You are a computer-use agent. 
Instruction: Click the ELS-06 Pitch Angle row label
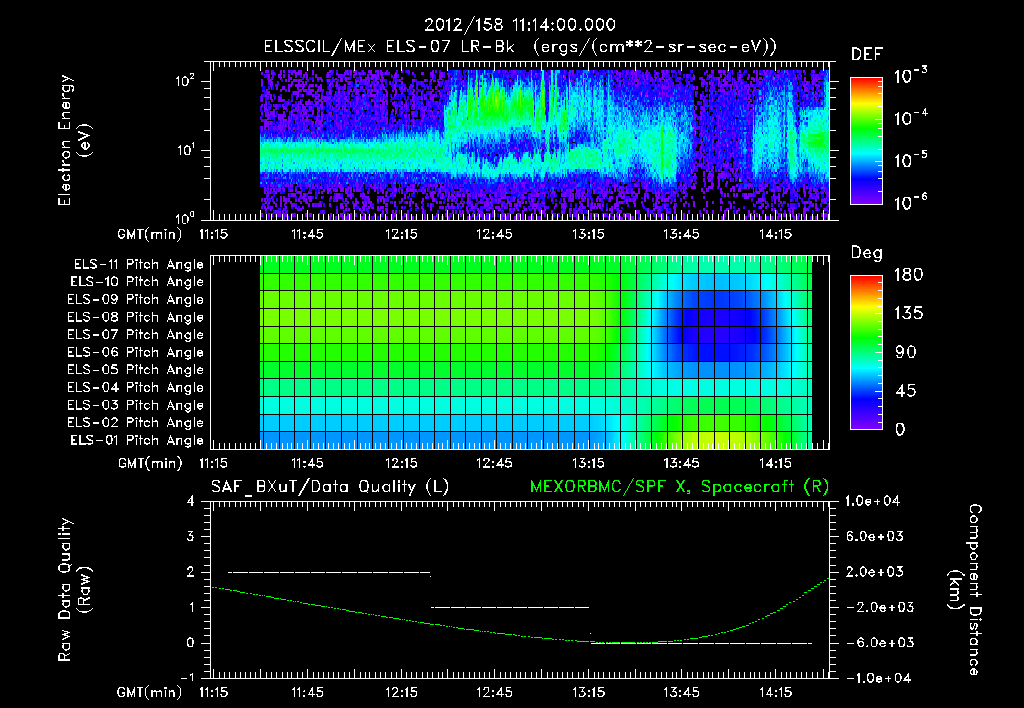[135, 352]
